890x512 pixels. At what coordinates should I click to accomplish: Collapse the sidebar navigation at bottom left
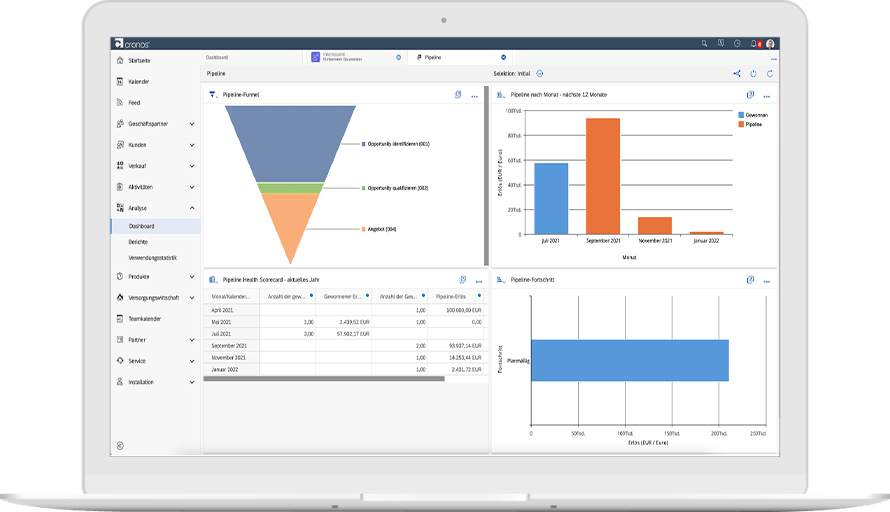tap(120, 445)
